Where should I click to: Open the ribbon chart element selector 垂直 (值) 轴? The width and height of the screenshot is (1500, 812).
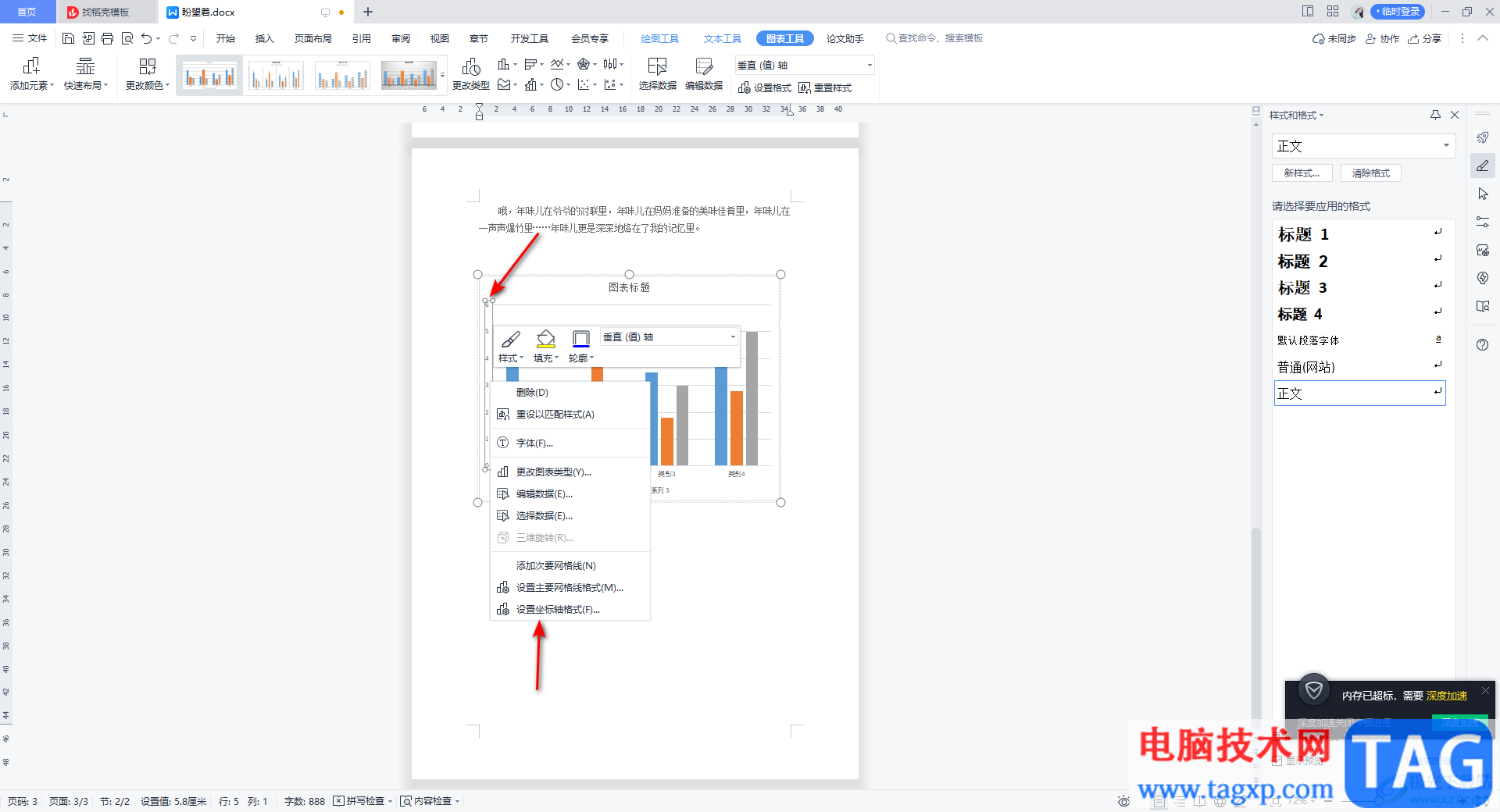[x=803, y=65]
